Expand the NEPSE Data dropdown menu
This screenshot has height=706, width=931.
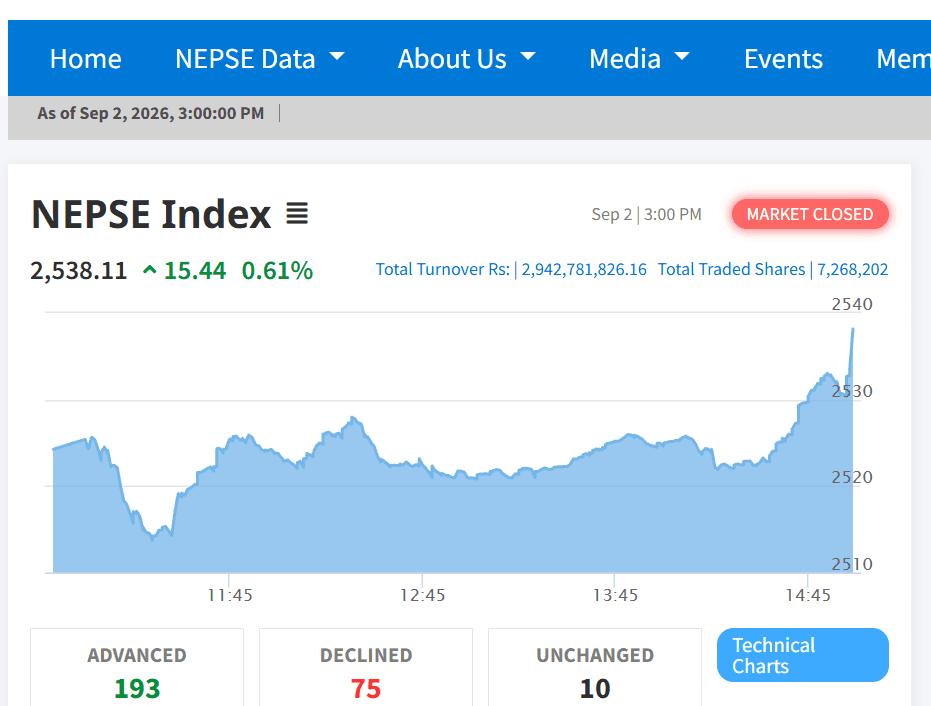click(x=259, y=59)
